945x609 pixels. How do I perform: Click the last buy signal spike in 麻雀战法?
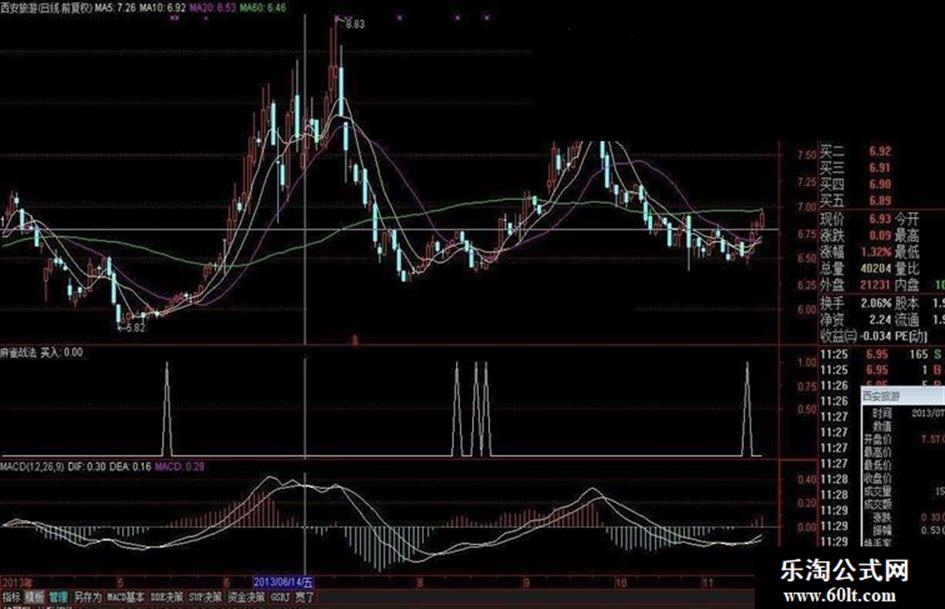tap(747, 409)
